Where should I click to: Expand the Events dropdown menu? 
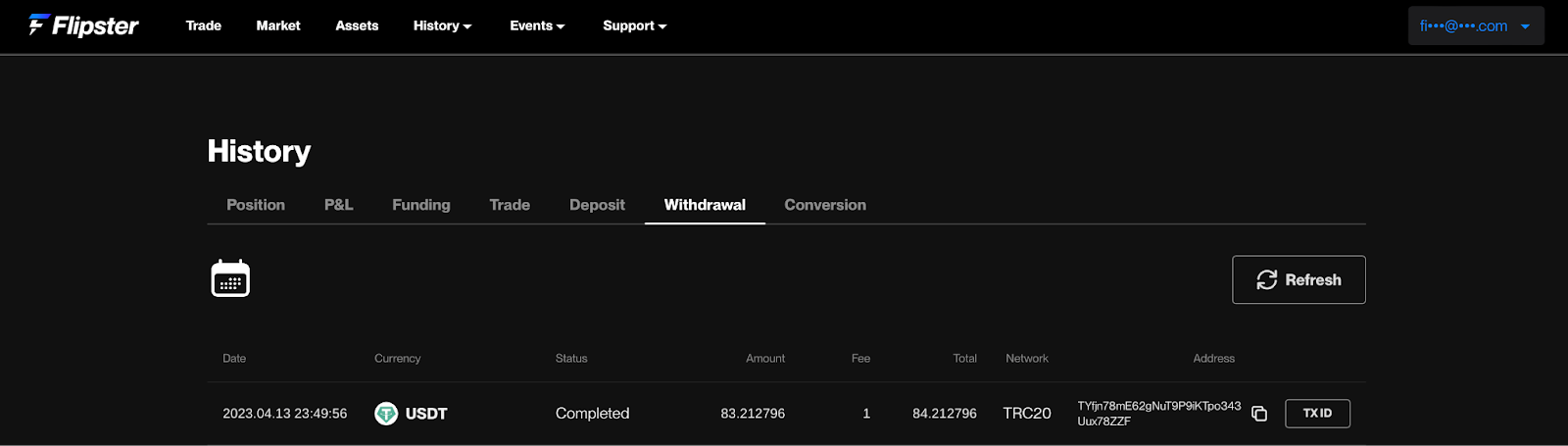pos(537,25)
